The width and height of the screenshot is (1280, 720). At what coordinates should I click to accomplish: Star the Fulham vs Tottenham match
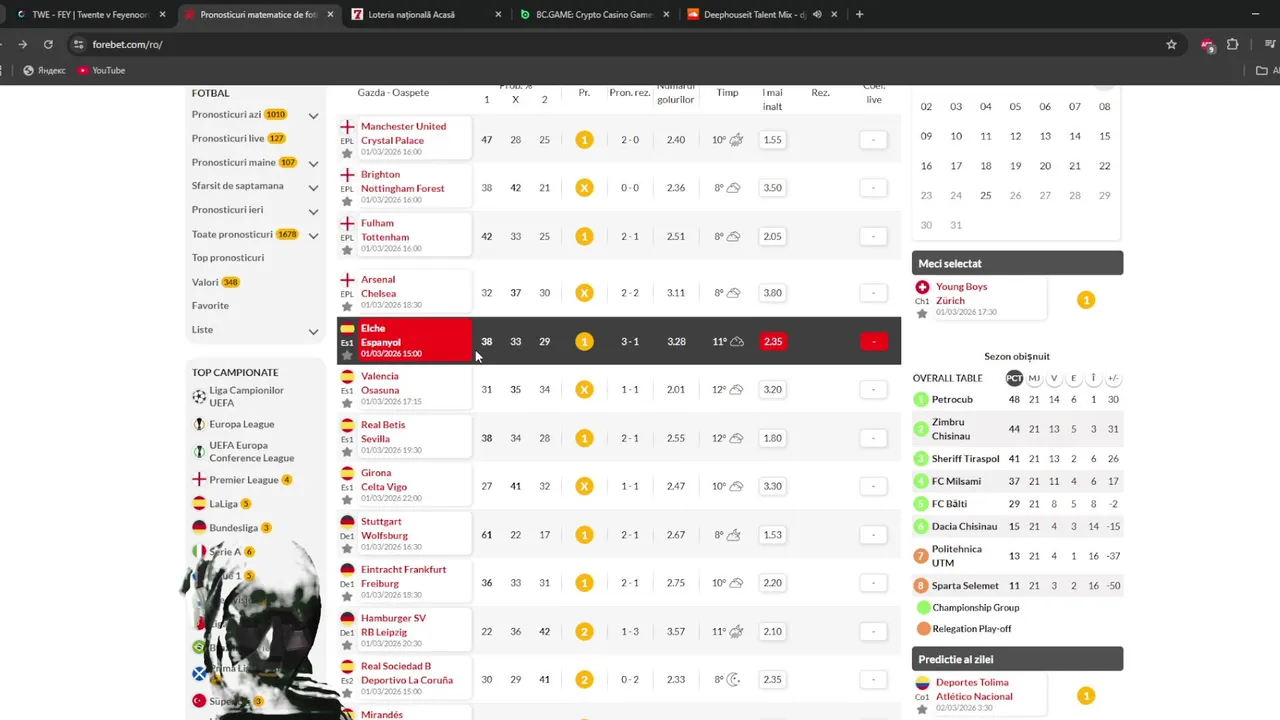coord(347,250)
